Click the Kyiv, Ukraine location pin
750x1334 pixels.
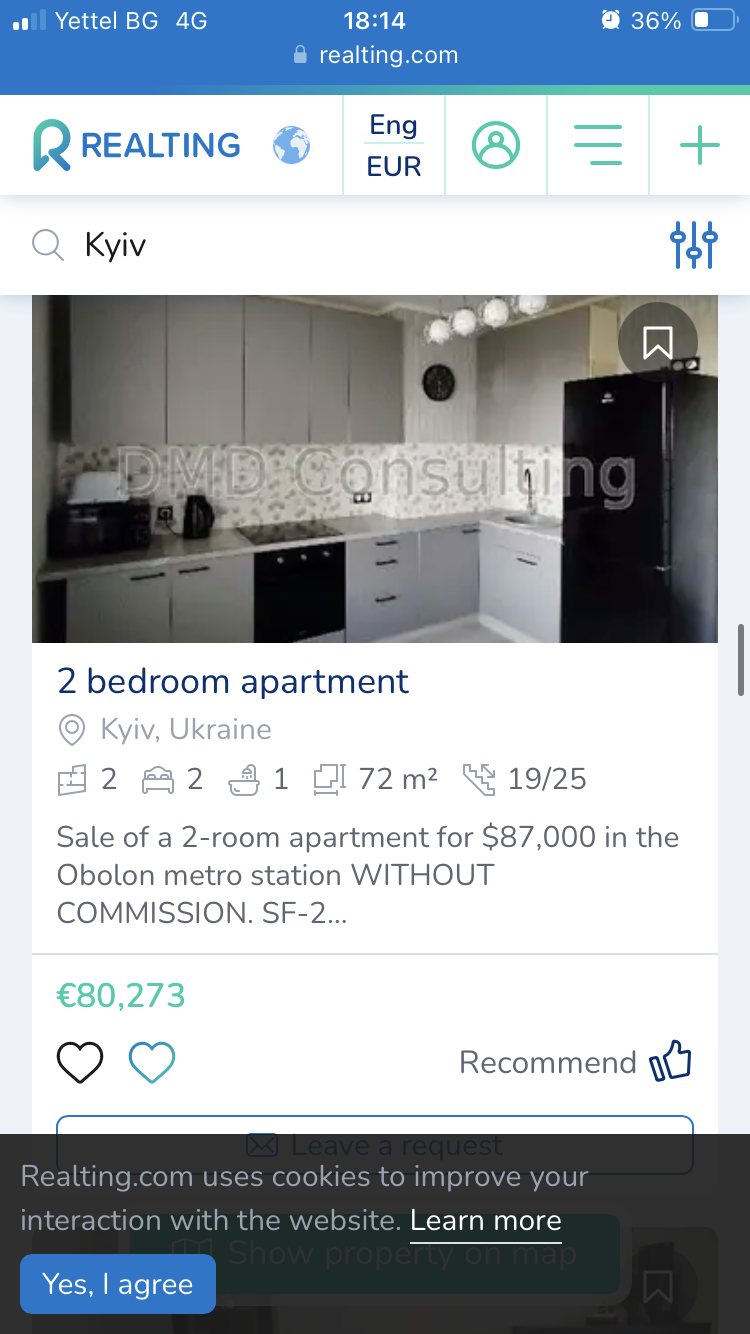pos(72,730)
